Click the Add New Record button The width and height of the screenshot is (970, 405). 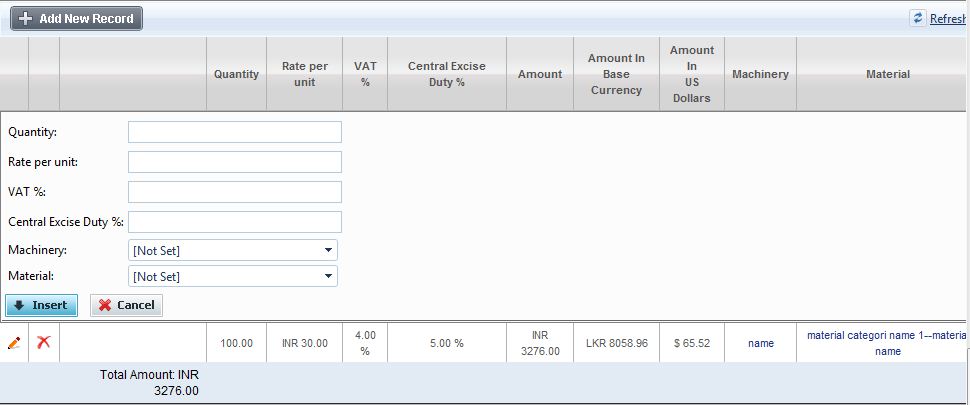click(77, 19)
